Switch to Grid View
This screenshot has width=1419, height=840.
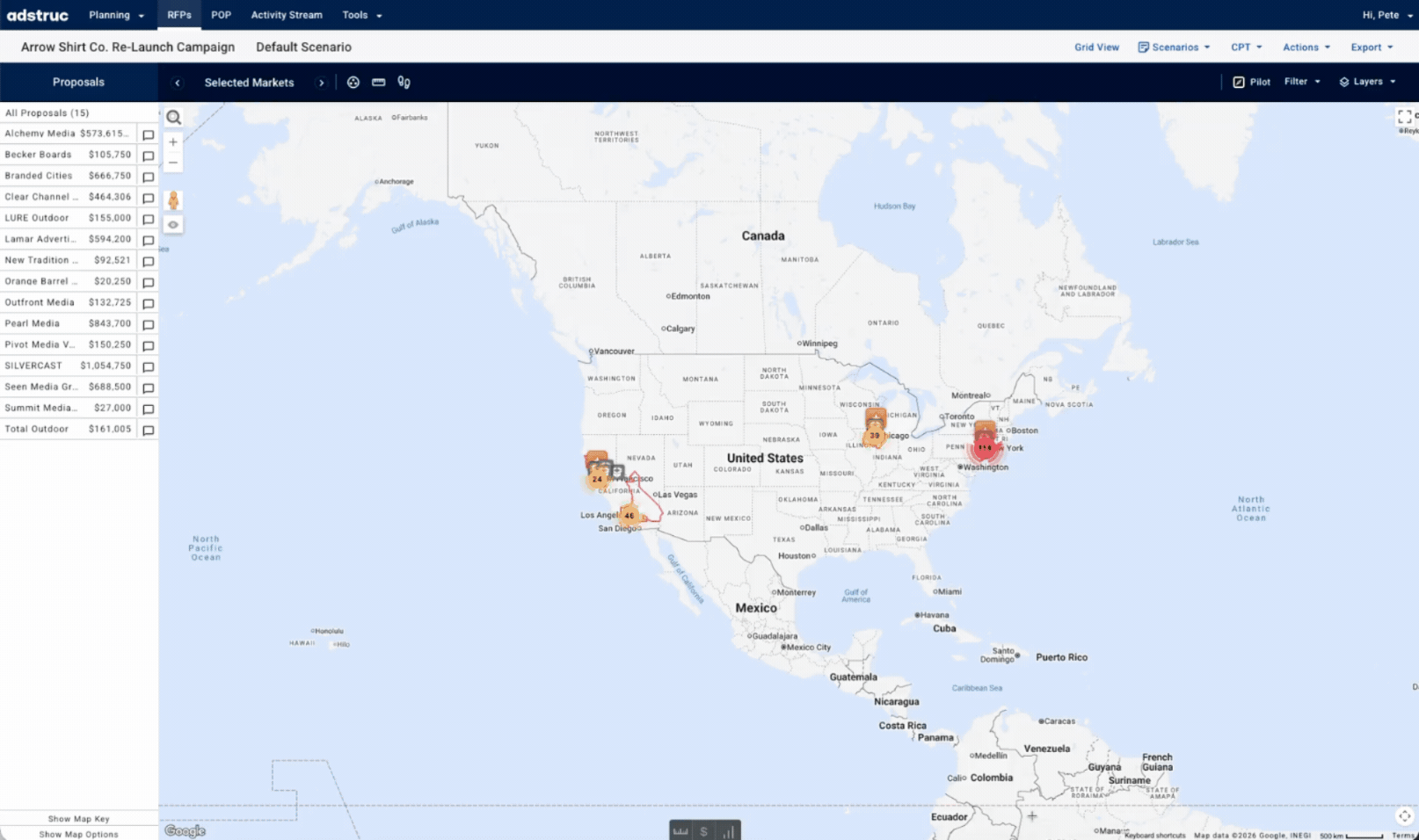[1096, 47]
